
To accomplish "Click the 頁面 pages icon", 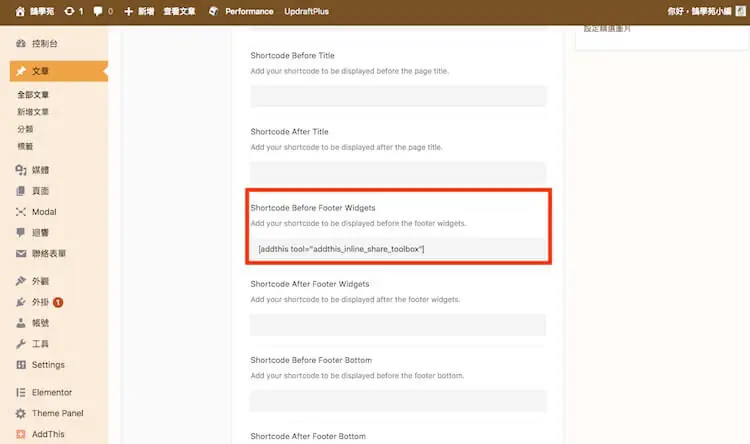I will 21,191.
